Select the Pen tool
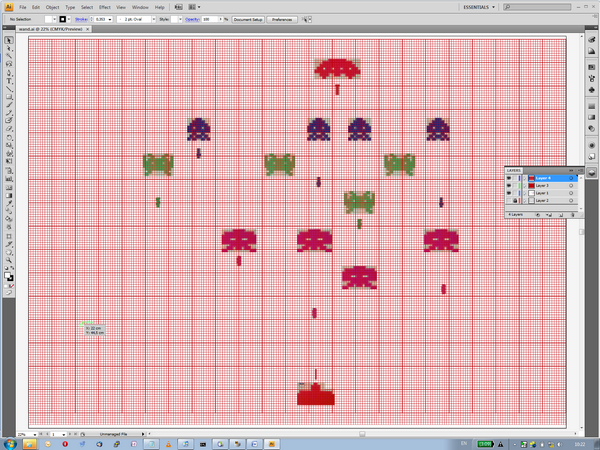 point(9,73)
